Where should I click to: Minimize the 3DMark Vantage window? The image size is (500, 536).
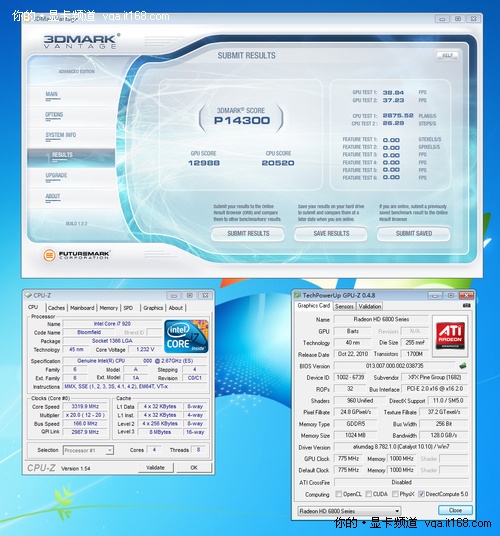click(442, 19)
